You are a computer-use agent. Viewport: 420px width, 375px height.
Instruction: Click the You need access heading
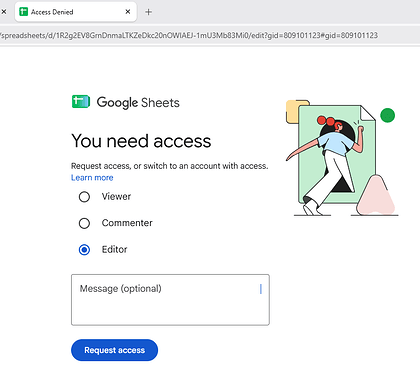(141, 141)
